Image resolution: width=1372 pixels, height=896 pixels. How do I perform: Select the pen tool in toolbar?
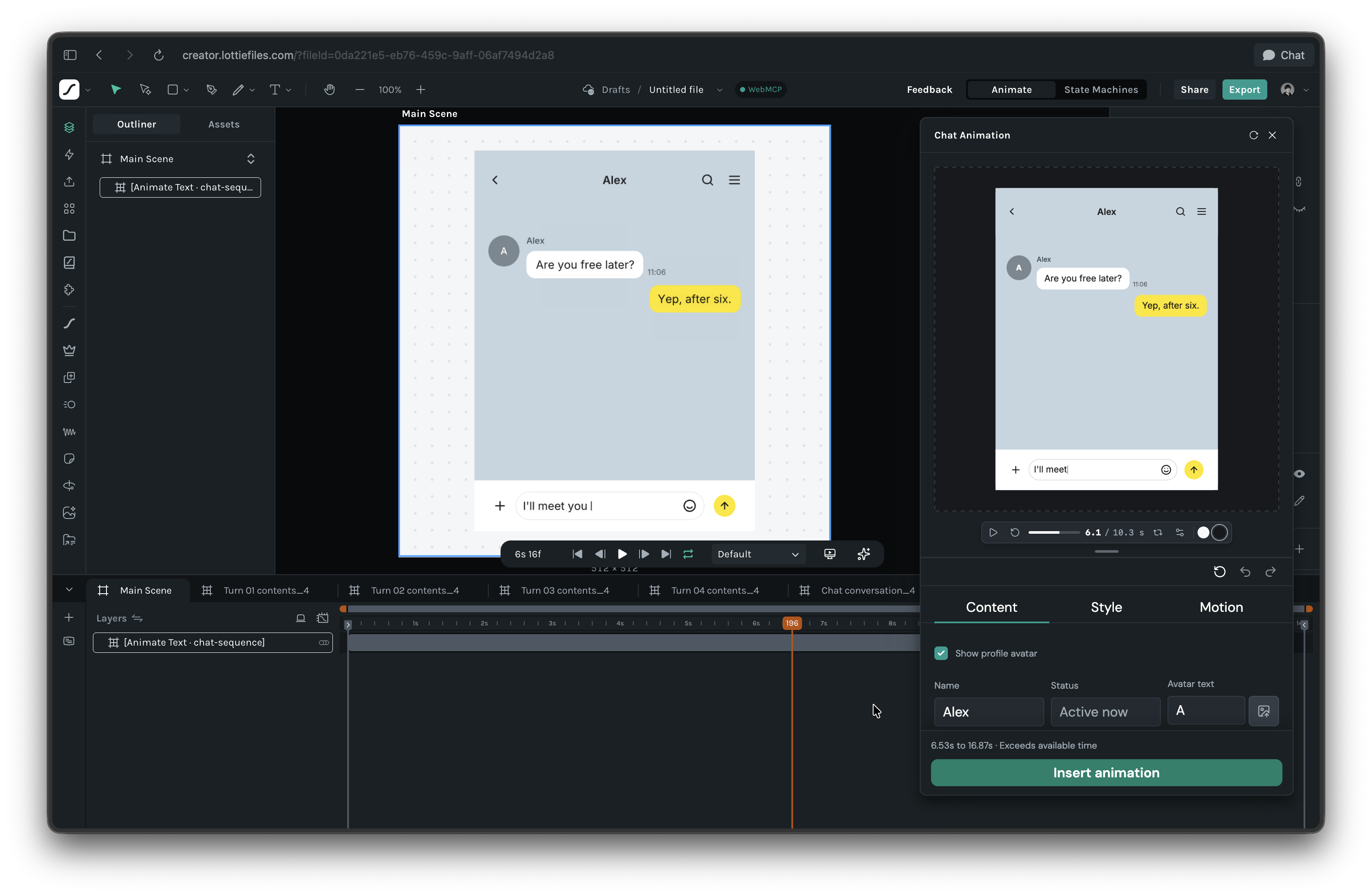(212, 90)
